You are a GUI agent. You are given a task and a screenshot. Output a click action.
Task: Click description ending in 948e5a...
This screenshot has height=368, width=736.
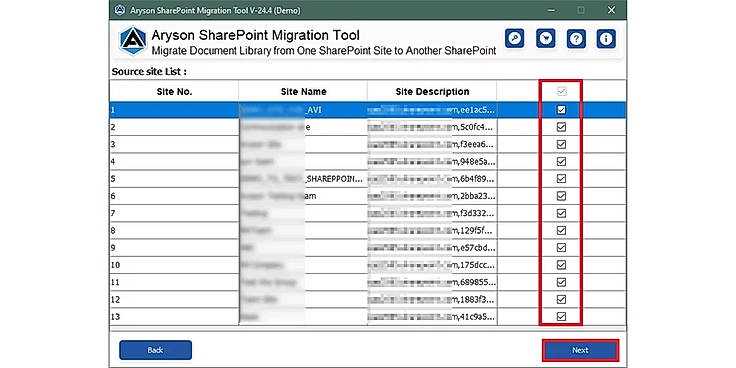click(432, 161)
